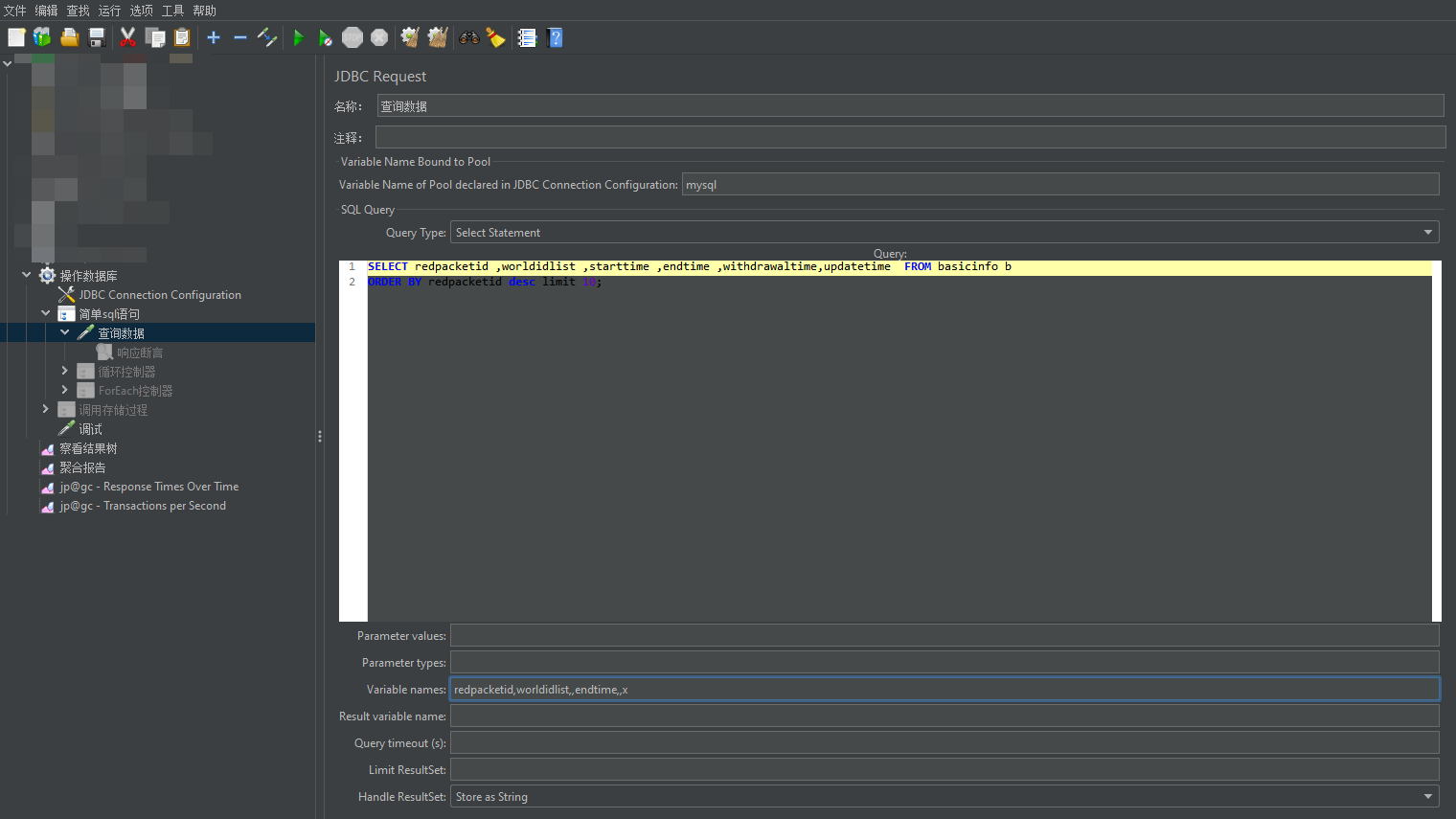Click the Paste clipboard icon
The image size is (1456, 819).
182,37
